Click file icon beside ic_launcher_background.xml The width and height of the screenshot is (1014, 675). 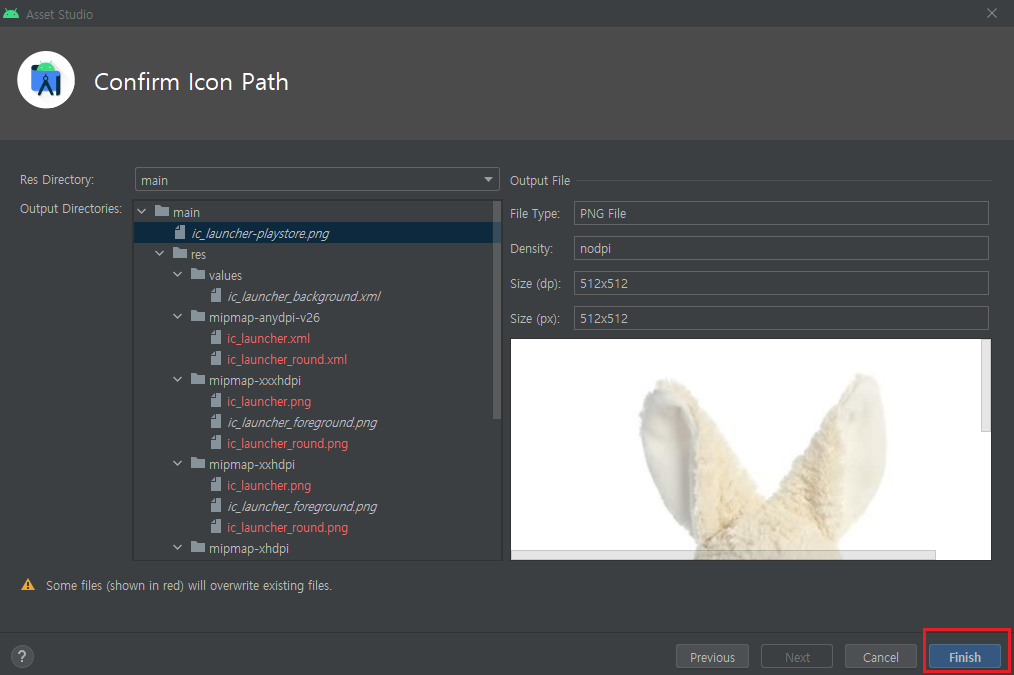217,295
